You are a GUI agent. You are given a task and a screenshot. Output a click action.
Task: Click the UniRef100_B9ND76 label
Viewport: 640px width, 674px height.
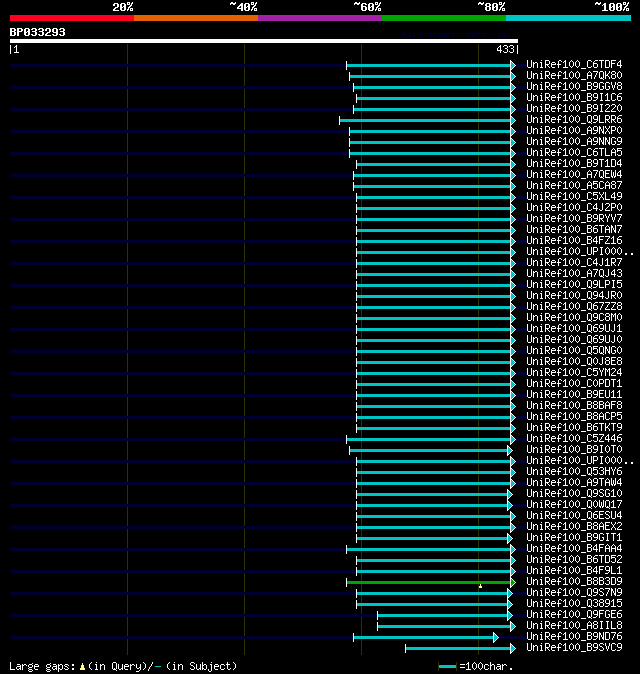pos(574,637)
